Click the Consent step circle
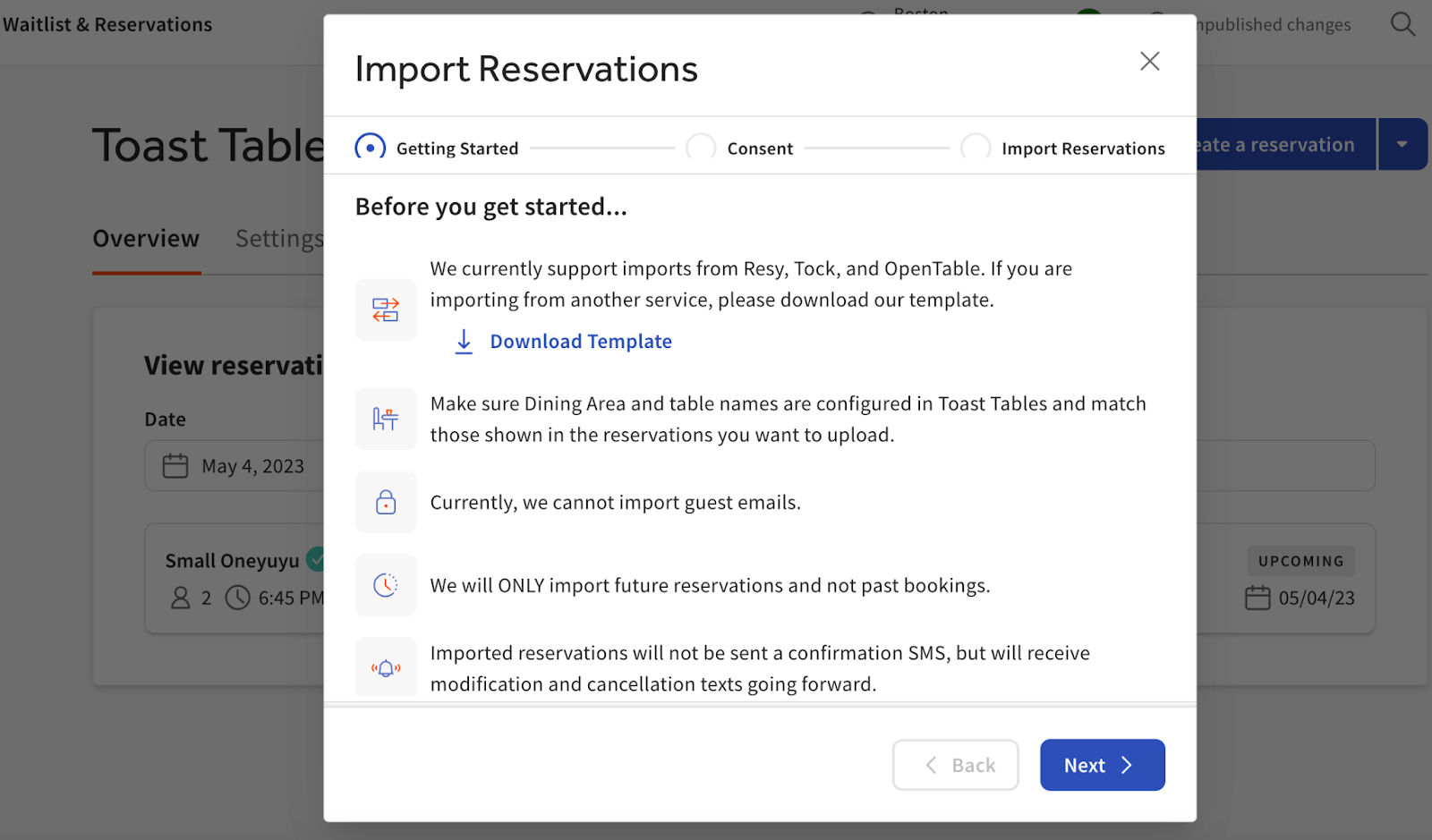This screenshot has height=840, width=1432. point(701,147)
